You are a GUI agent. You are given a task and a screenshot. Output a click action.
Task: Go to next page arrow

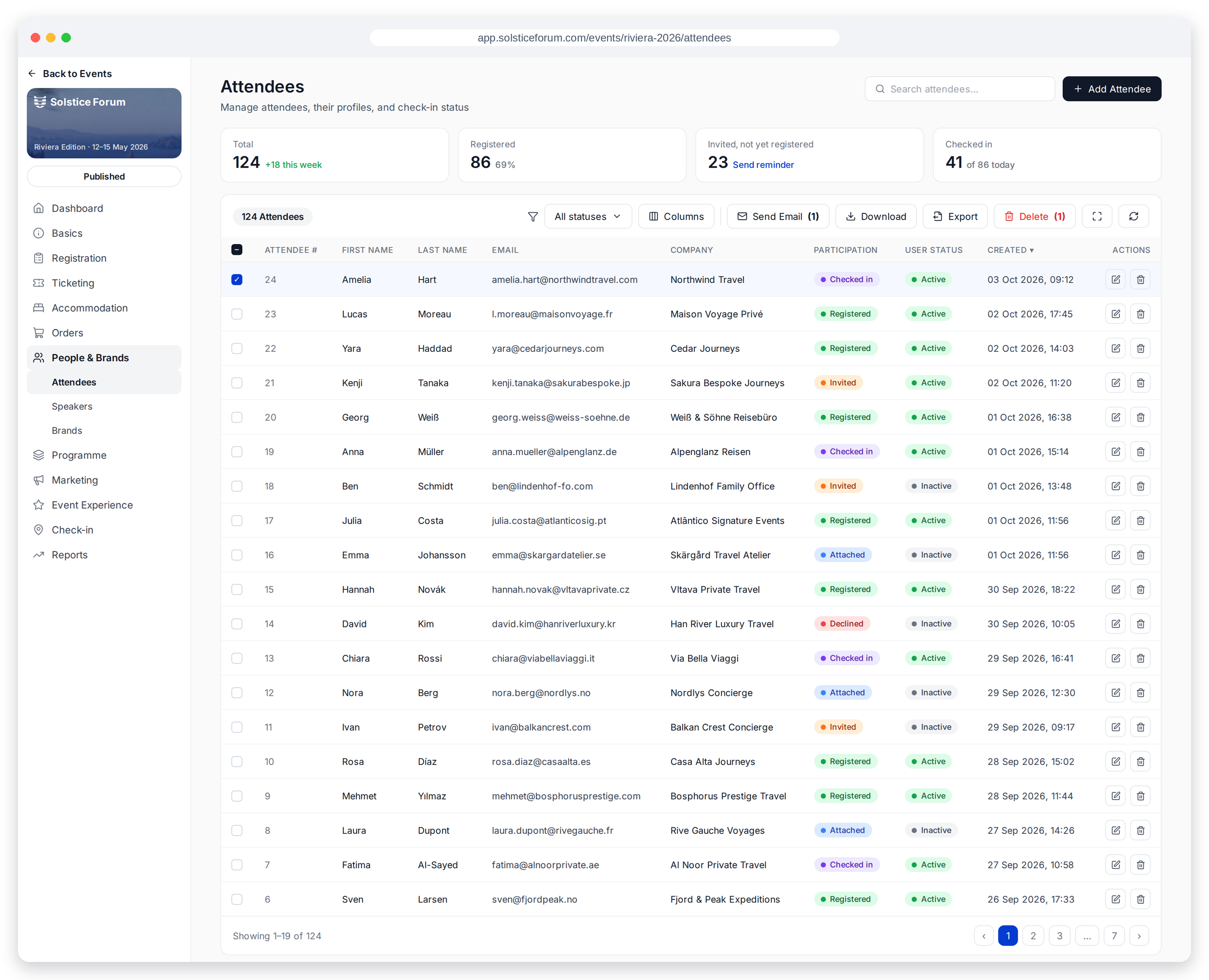(x=1139, y=936)
